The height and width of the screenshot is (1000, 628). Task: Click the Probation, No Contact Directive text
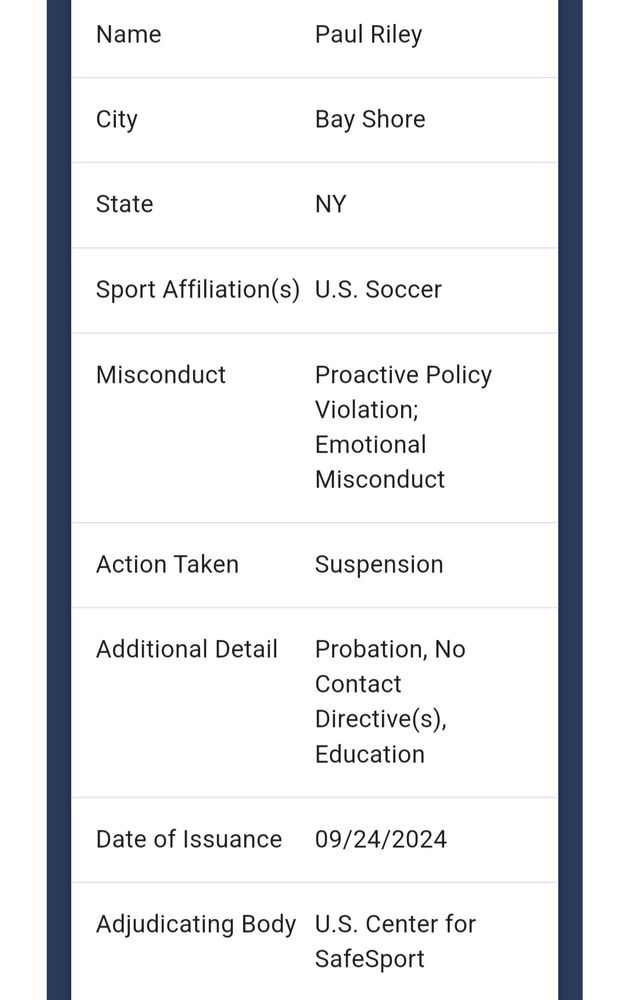tap(390, 684)
